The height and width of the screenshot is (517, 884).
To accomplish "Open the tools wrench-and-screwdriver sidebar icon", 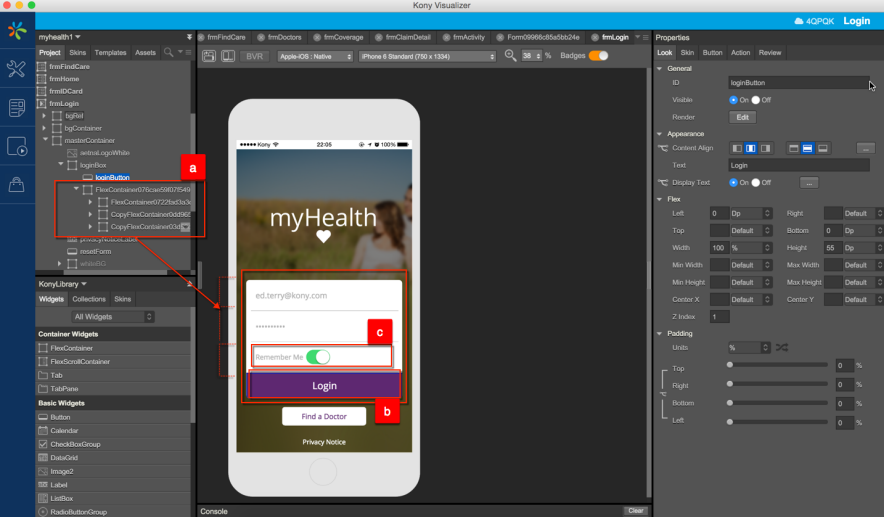I will click(x=16, y=69).
